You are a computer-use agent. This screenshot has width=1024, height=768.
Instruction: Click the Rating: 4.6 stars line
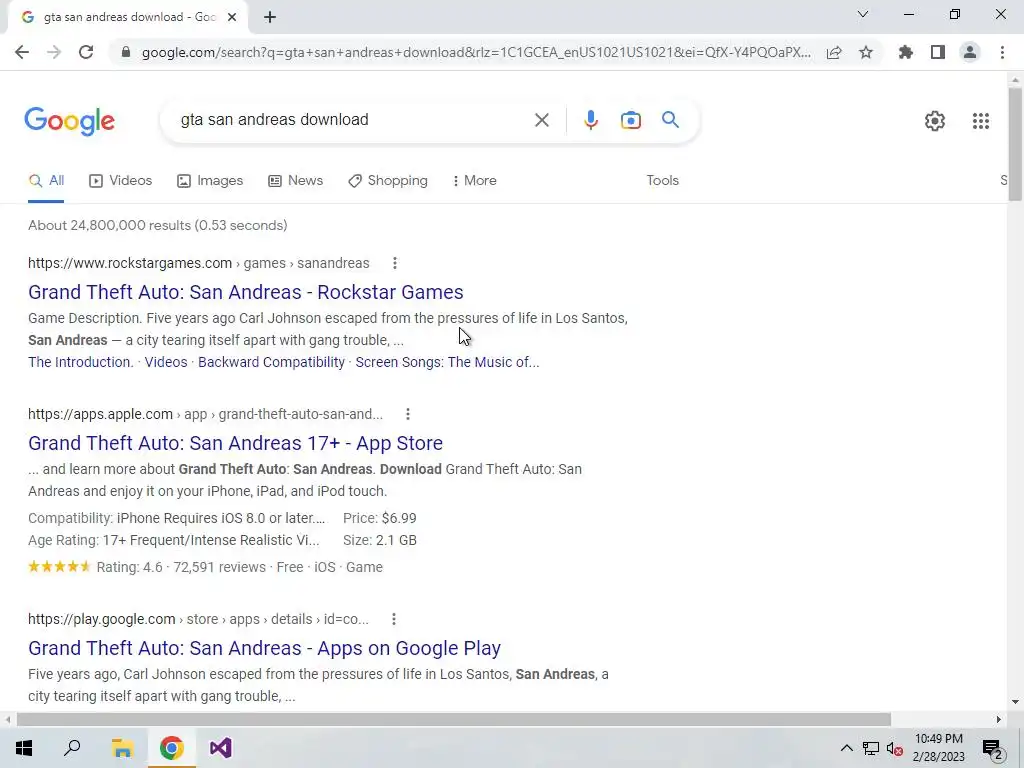(x=205, y=567)
